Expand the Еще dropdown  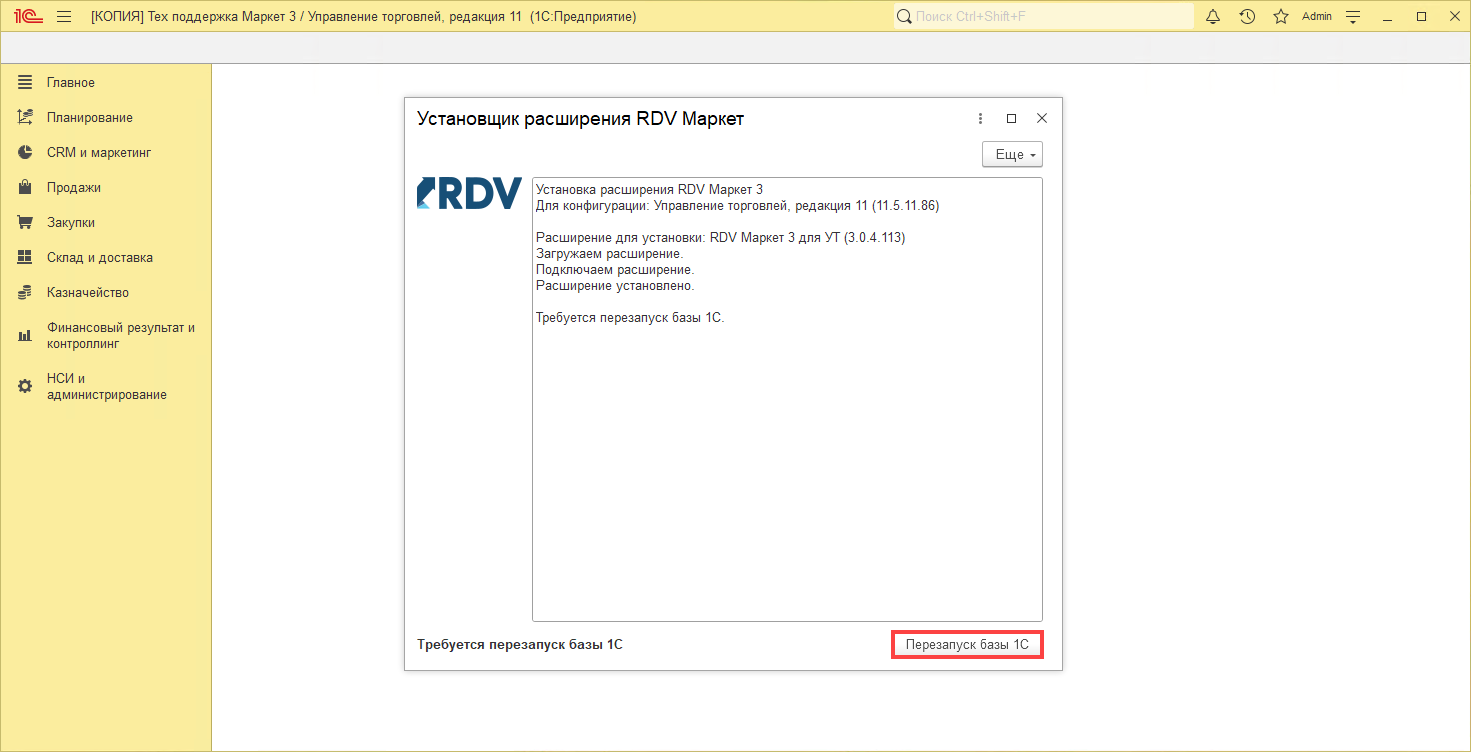pos(1013,155)
